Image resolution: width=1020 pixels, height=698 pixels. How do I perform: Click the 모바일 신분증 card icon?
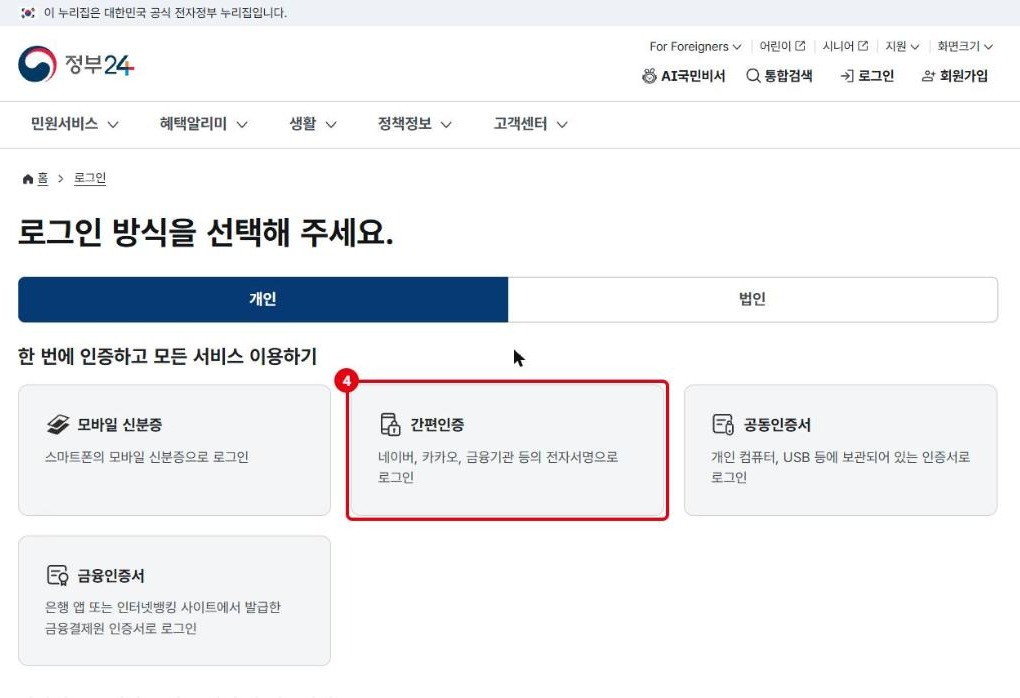pyautogui.click(x=58, y=424)
